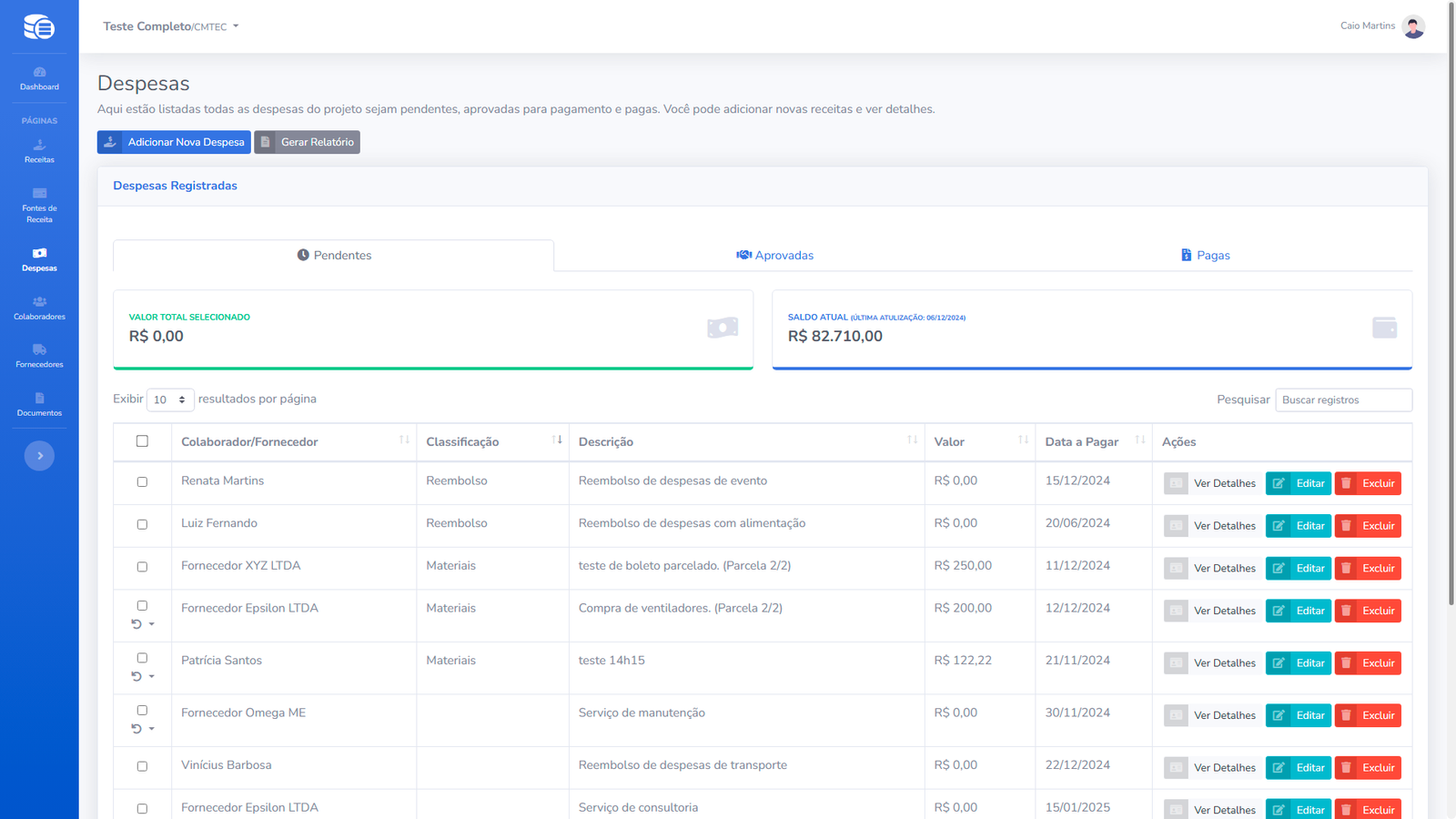Switch to the Pagas tab

coord(1205,256)
